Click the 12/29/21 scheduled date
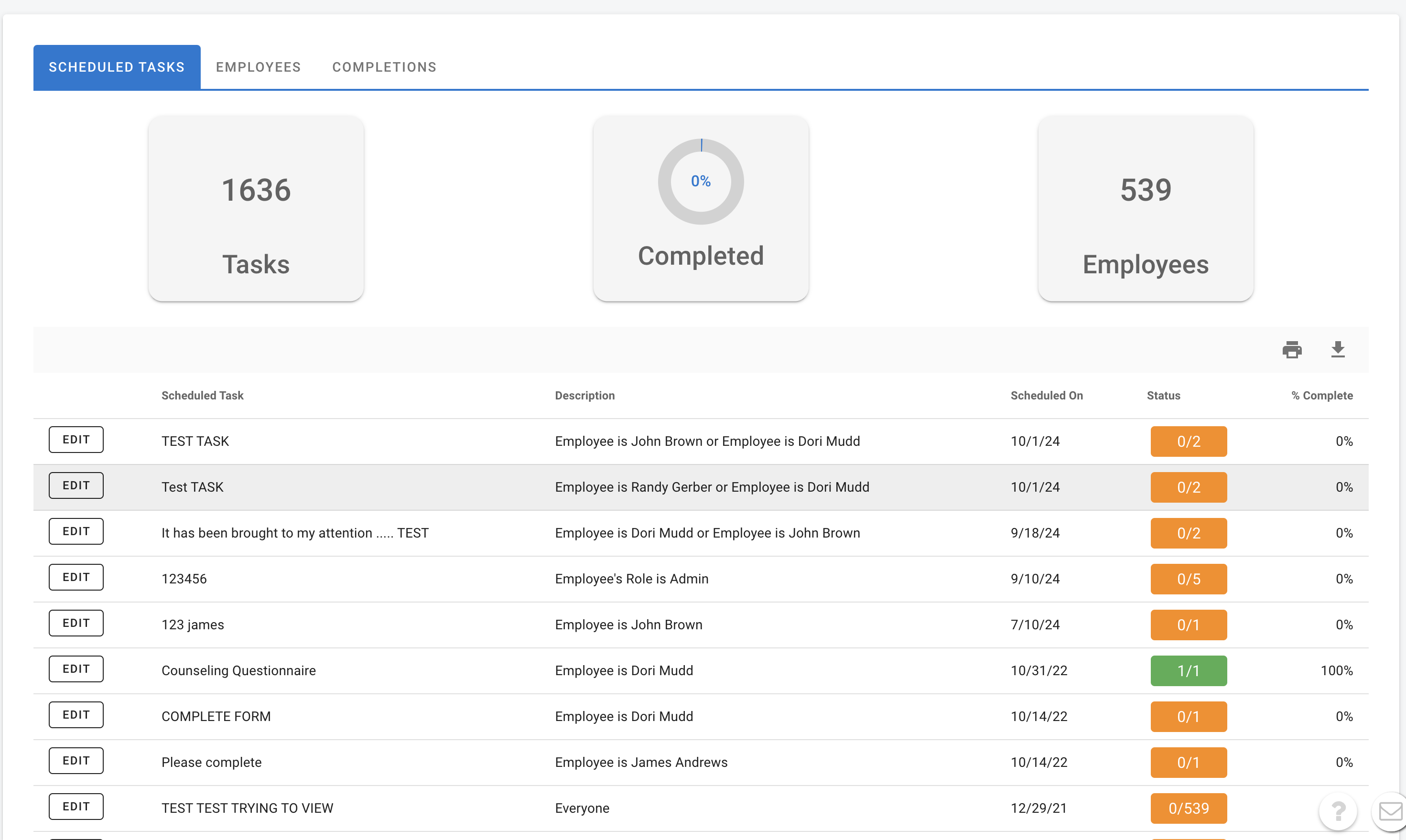The height and width of the screenshot is (840, 1406). 1038,808
